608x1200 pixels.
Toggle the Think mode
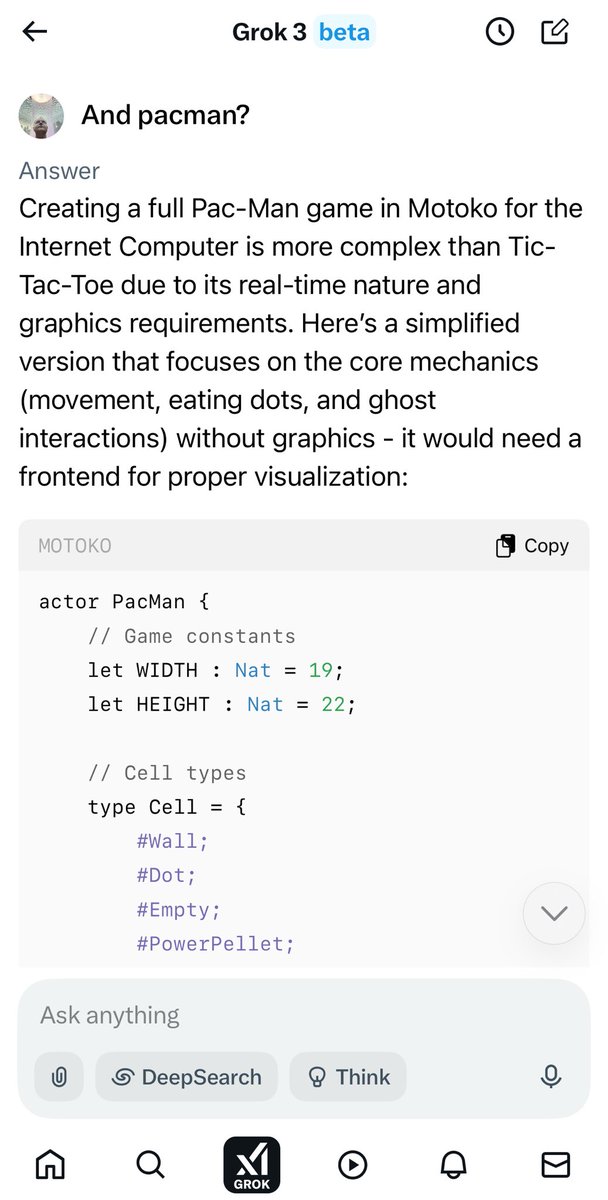coord(348,1077)
